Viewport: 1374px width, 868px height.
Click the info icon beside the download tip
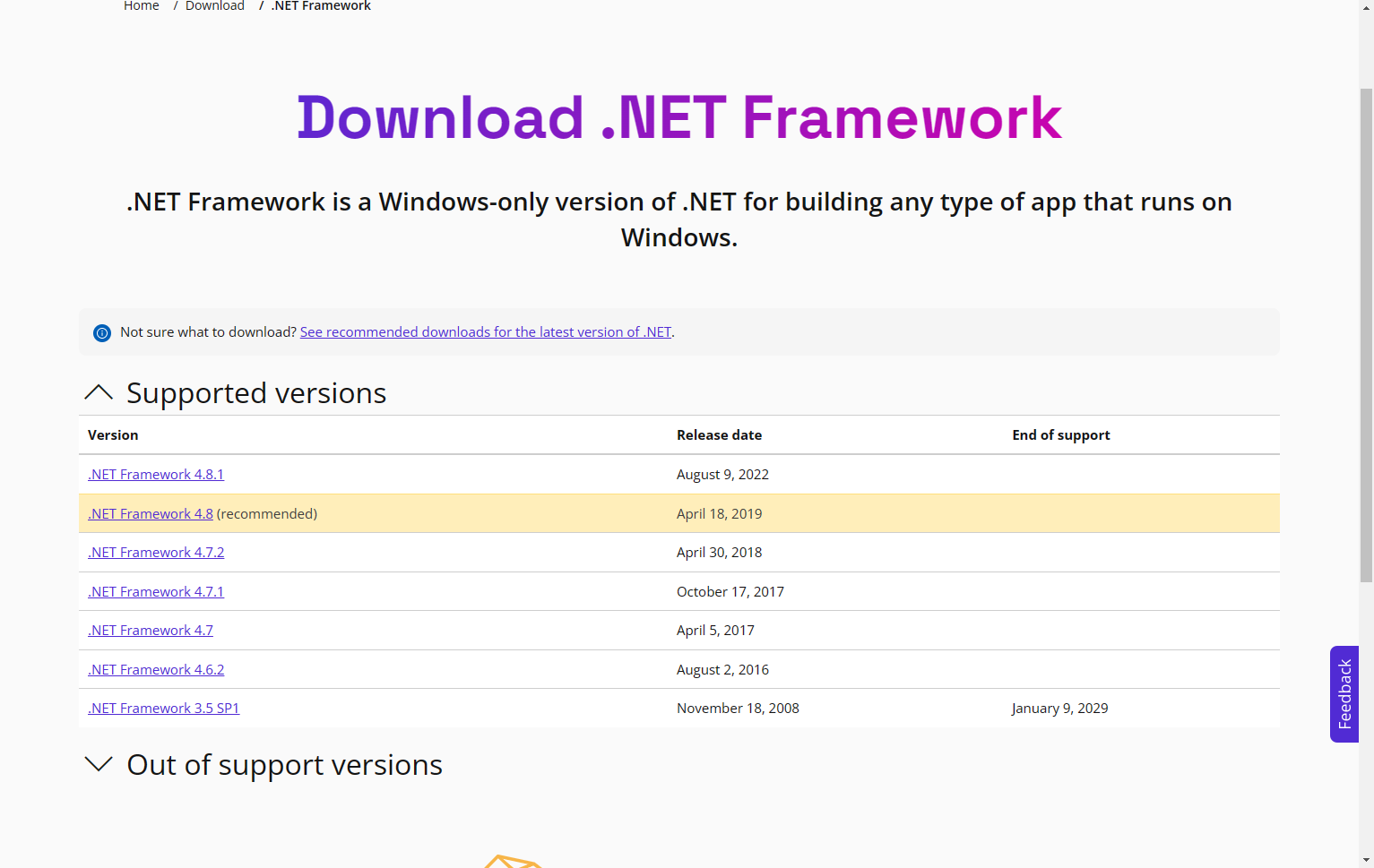coord(101,332)
